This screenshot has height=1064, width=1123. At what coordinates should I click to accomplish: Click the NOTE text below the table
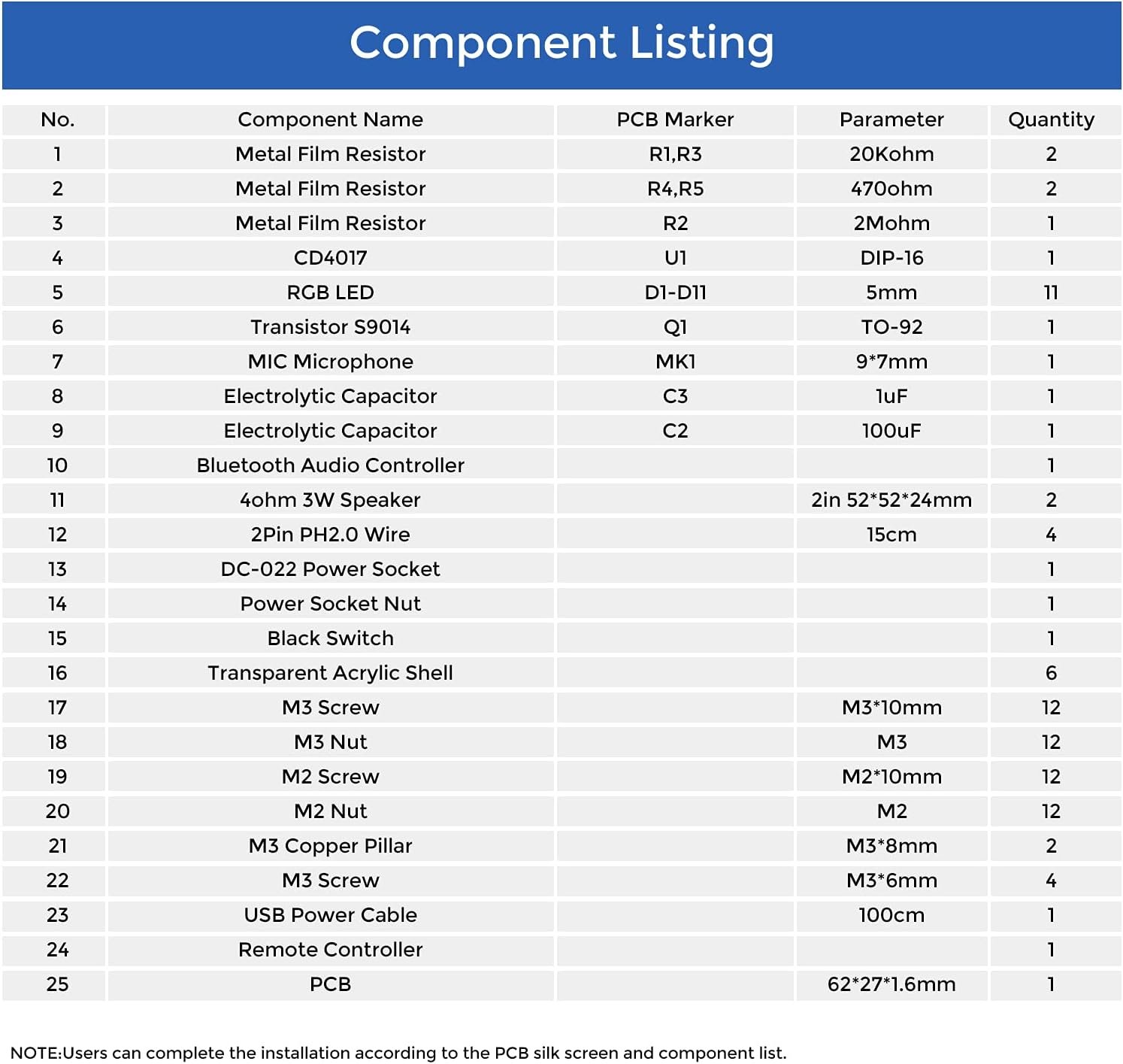pos(398,1053)
